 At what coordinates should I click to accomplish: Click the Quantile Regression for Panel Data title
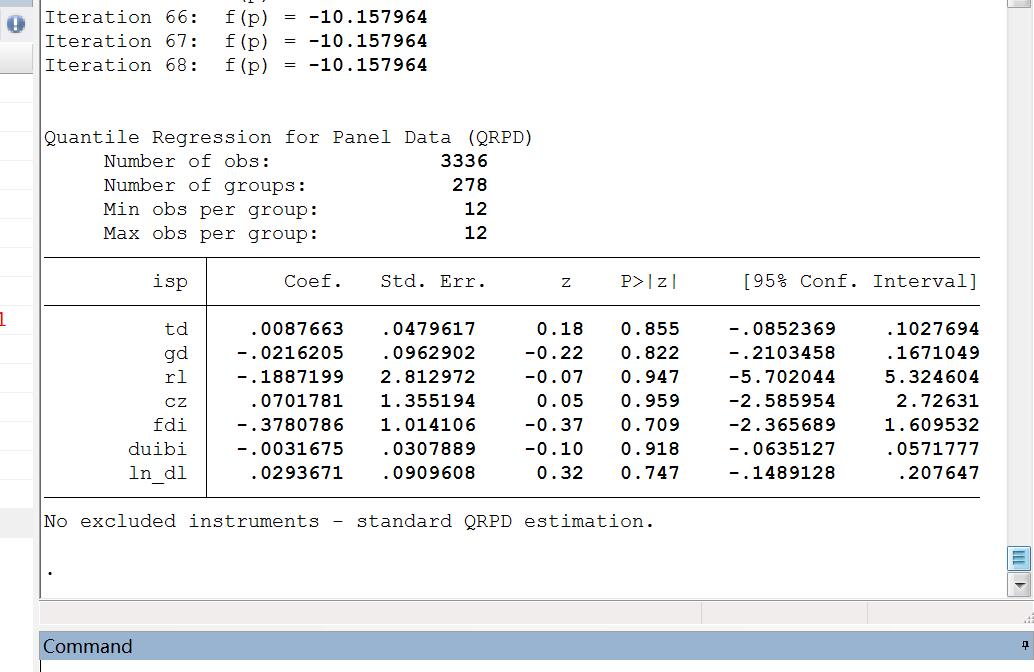[x=288, y=137]
